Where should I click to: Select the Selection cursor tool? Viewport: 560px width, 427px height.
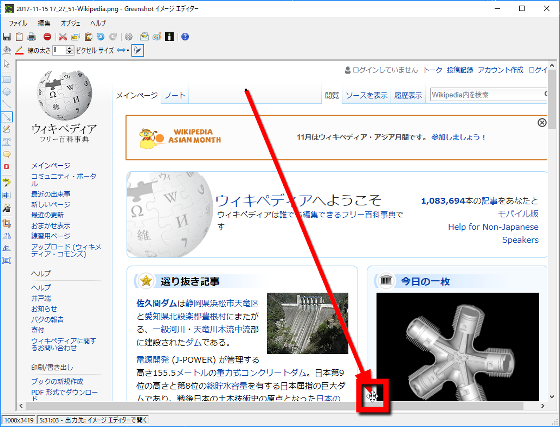7,64
